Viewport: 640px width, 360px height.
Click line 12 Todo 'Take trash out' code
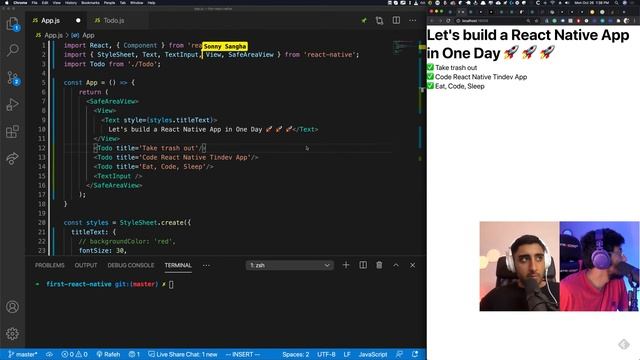(149, 148)
